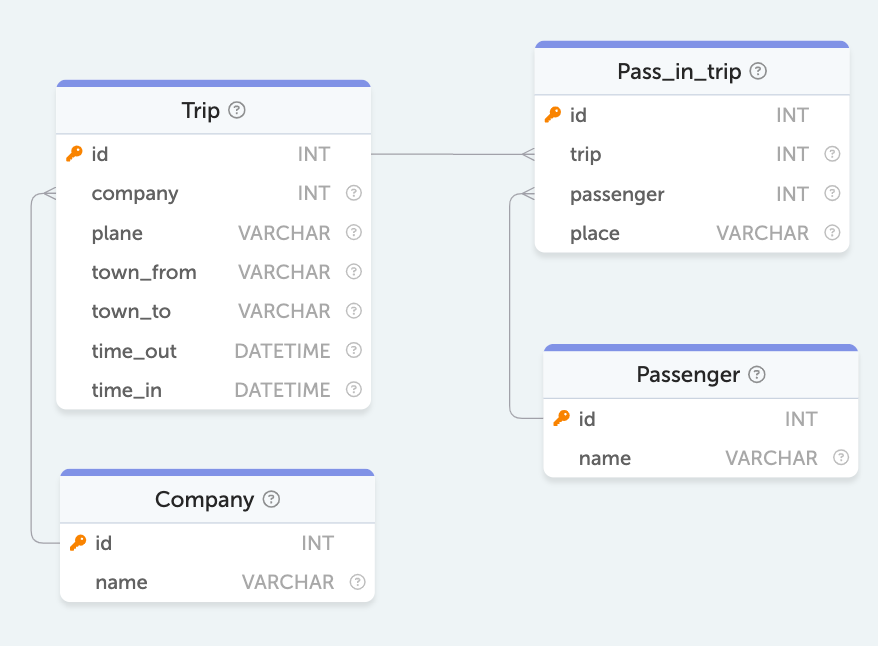
Task: Click help icon for Company name column
Action: click(357, 582)
